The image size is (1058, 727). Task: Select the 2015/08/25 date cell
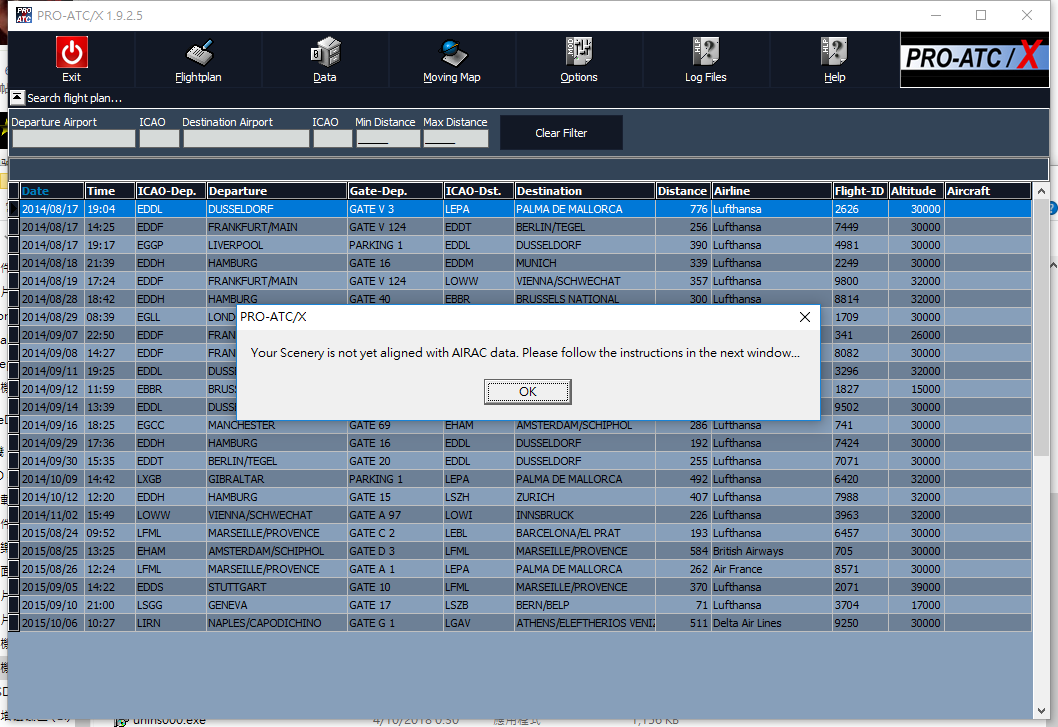pos(52,551)
